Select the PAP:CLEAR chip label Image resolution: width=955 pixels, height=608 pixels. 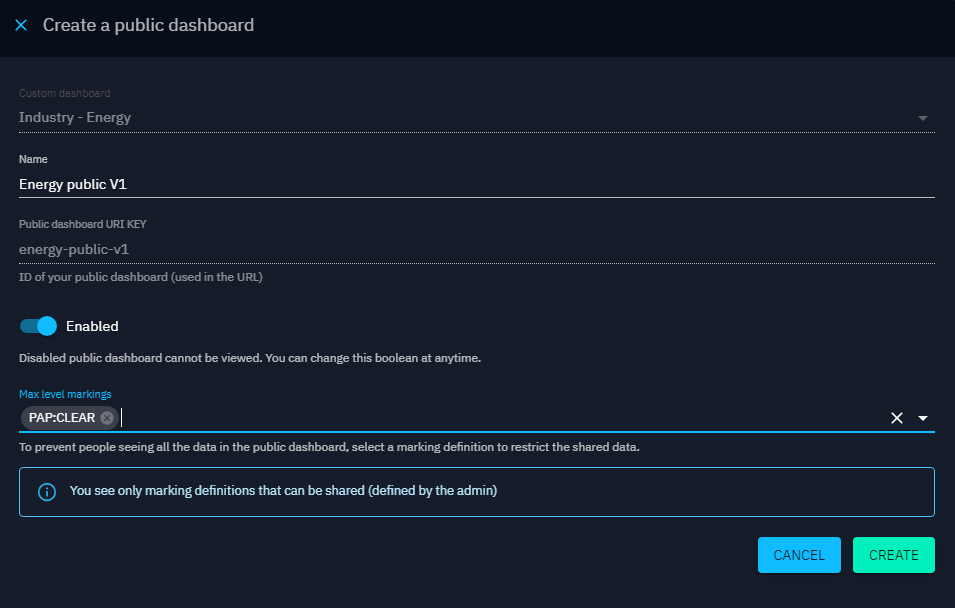(x=62, y=418)
